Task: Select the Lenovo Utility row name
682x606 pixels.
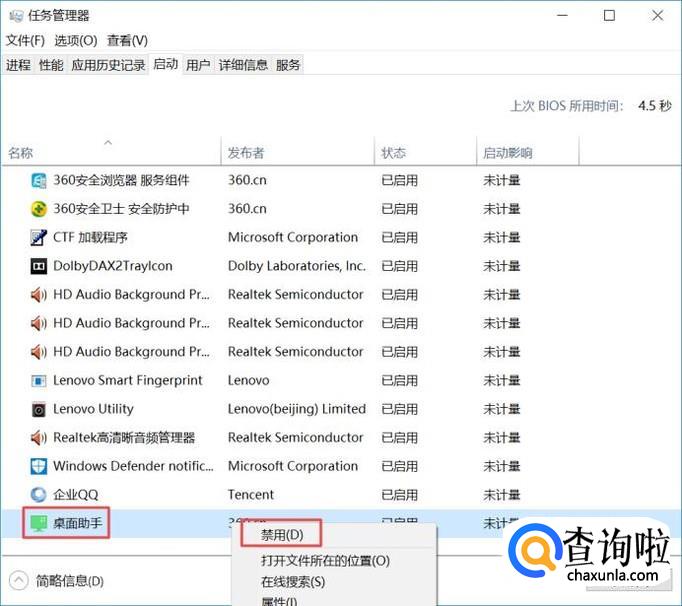Action: pyautogui.click(x=93, y=409)
